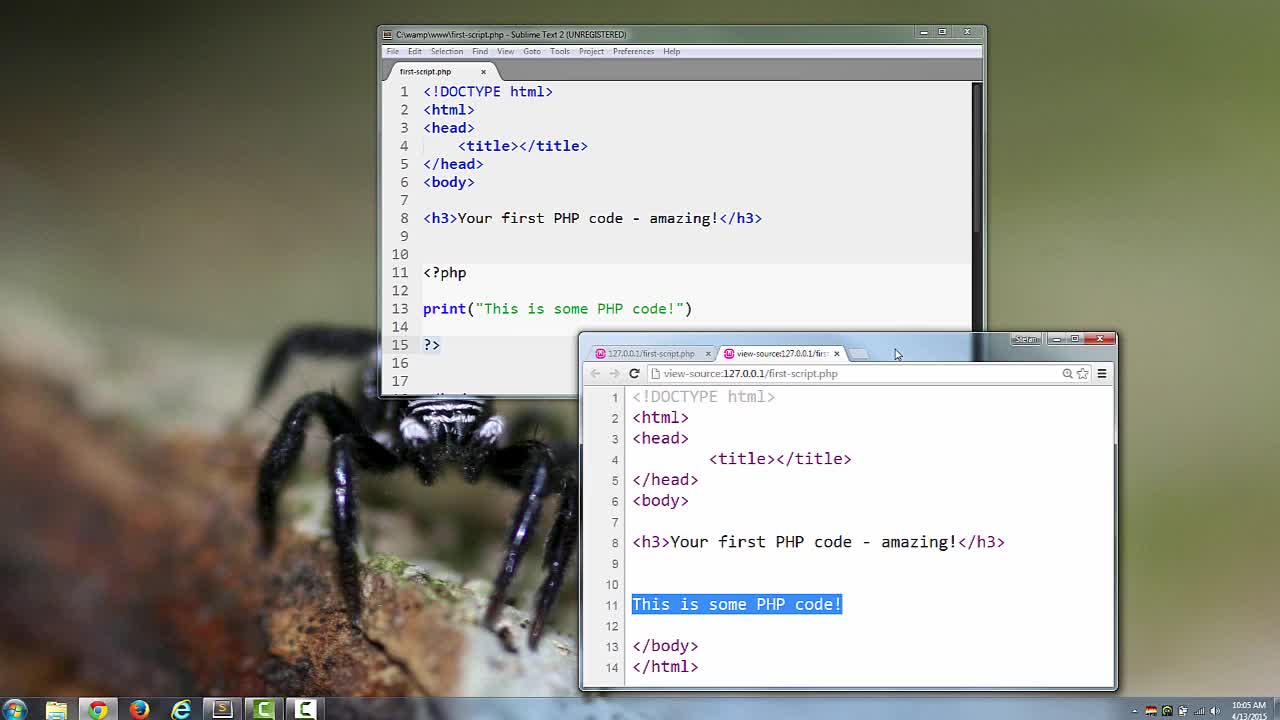Viewport: 1280px width, 720px height.
Task: Open Chrome's zoom magnifier icon in address bar
Action: [1067, 373]
